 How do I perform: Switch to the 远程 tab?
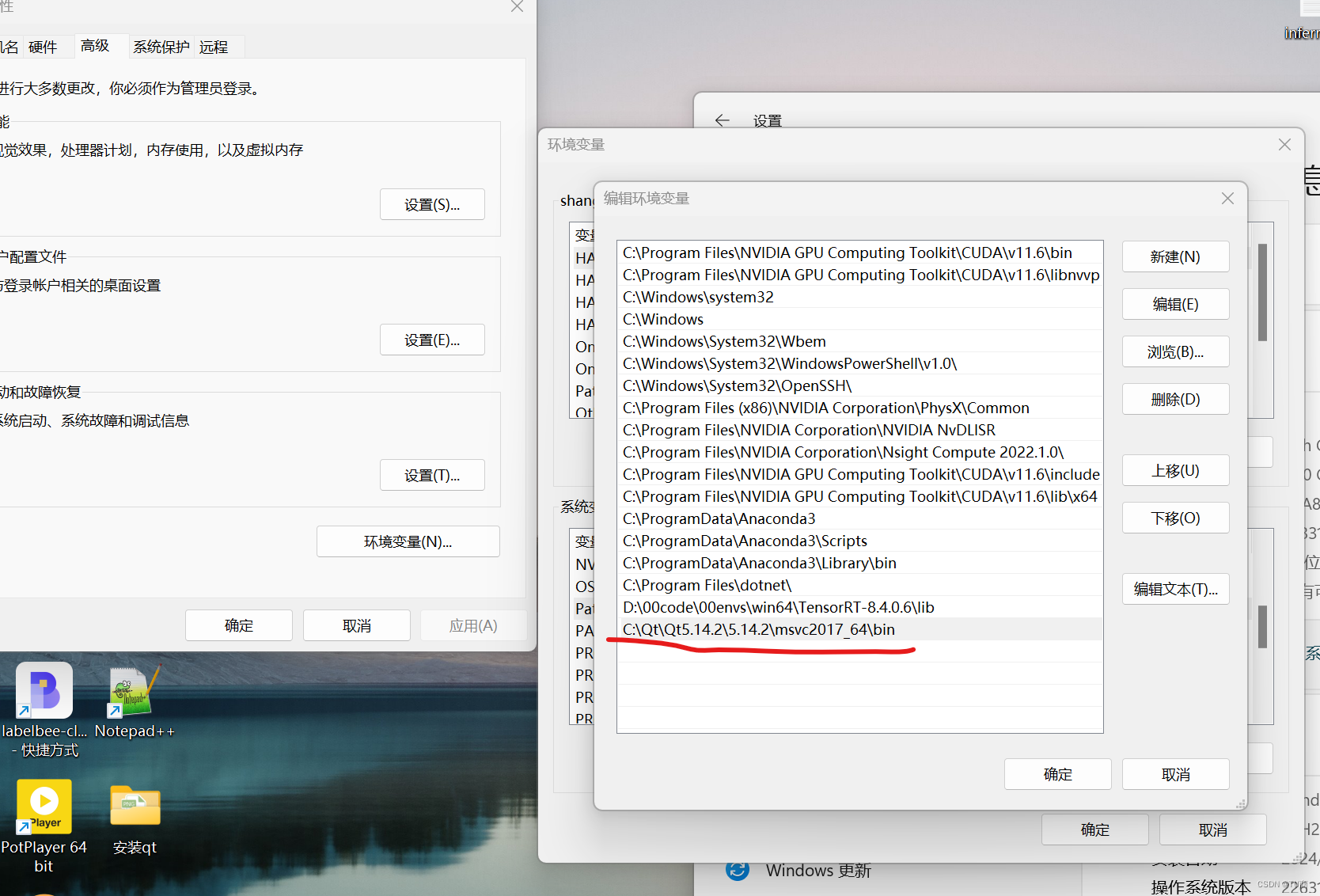(x=213, y=47)
